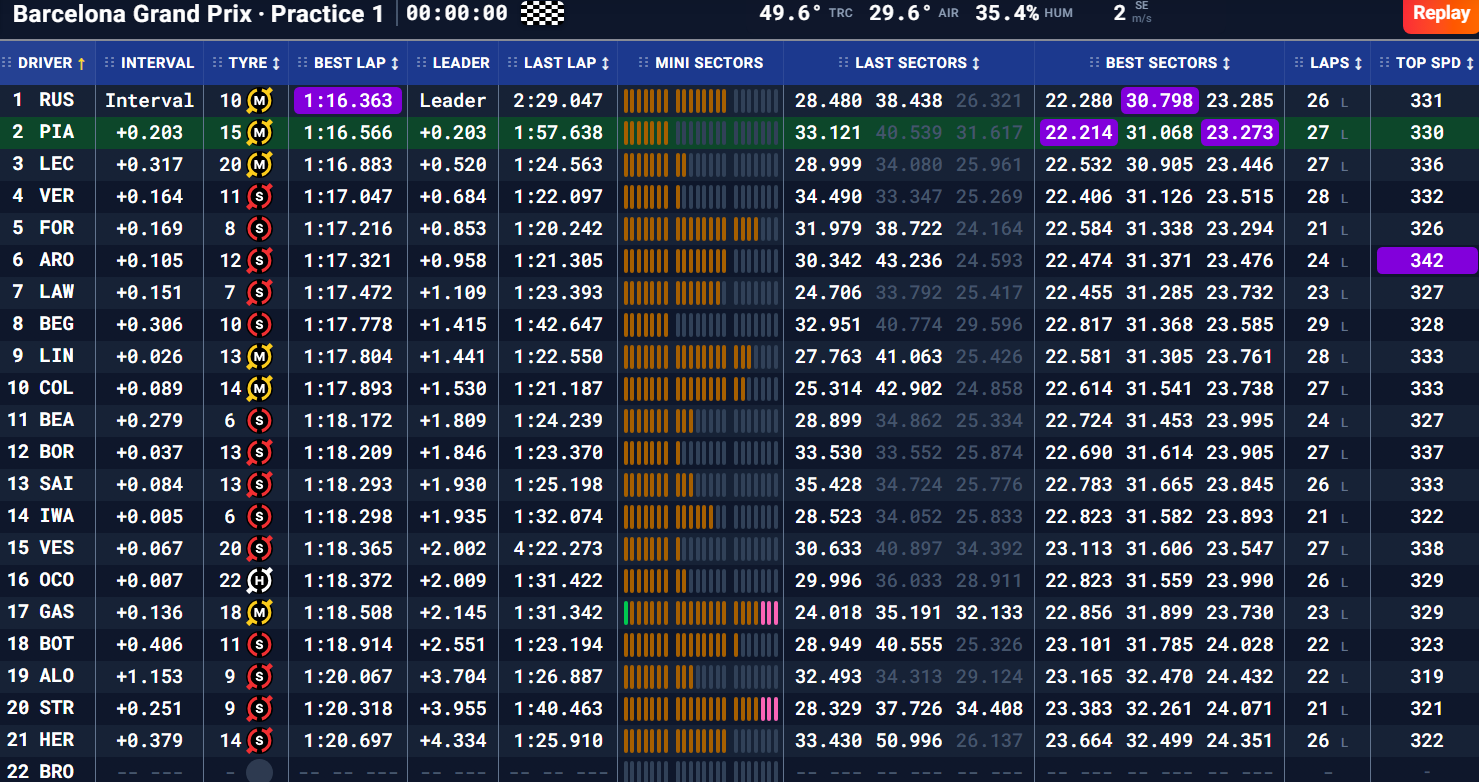Screen dimensions: 1479x782
Task: Click the soft tyre icon in BOT row
Action: click(260, 644)
